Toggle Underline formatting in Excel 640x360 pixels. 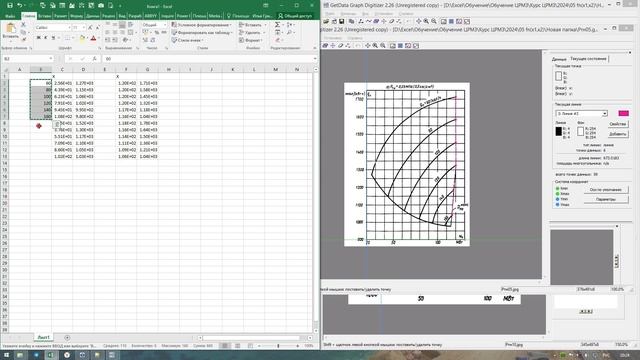click(53, 38)
